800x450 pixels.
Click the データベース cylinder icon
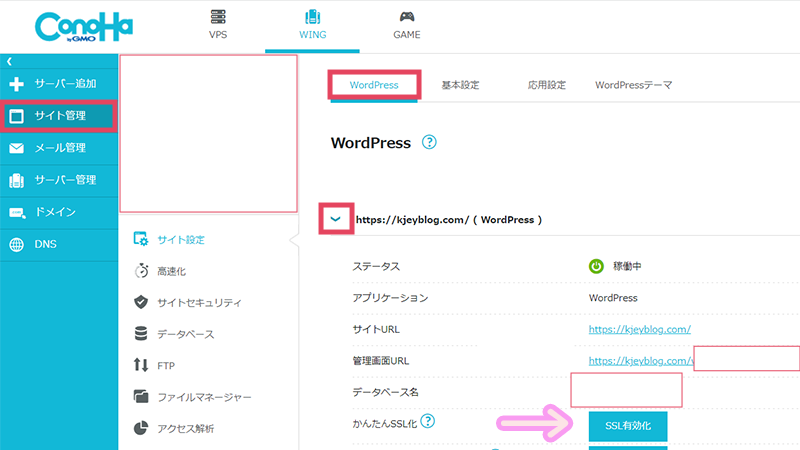click(x=141, y=333)
